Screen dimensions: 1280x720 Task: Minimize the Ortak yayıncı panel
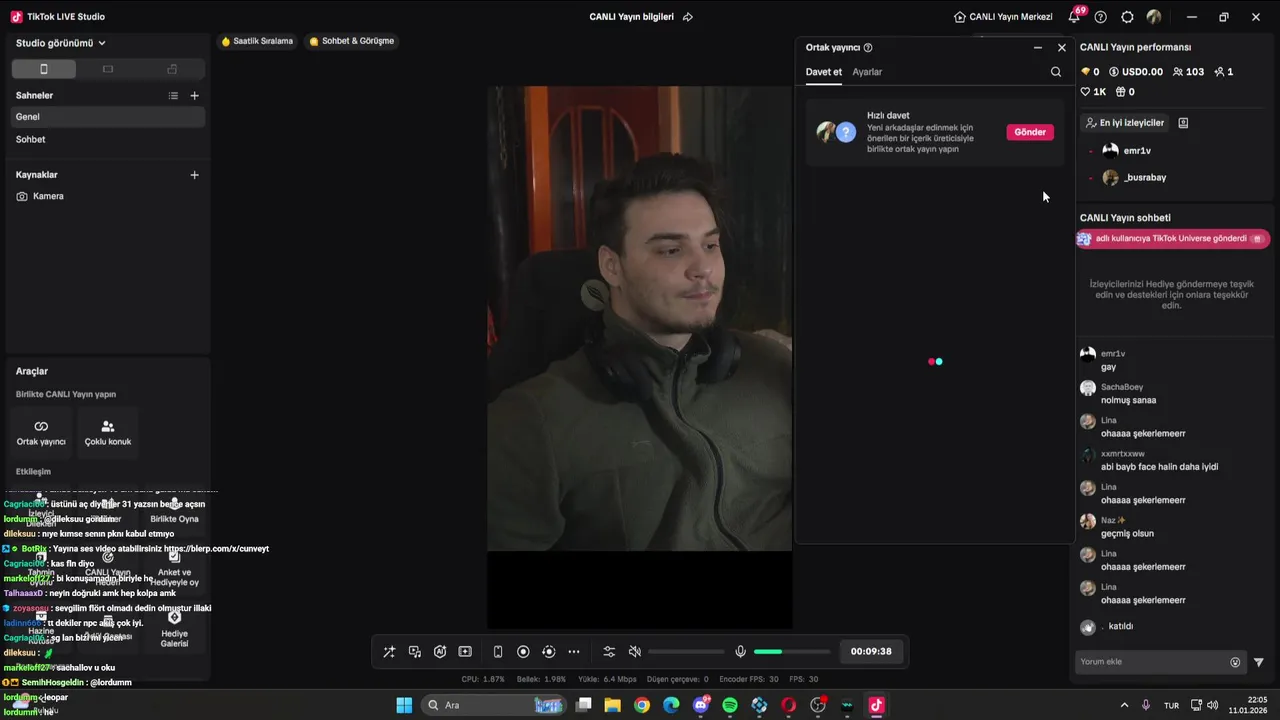click(x=1038, y=48)
